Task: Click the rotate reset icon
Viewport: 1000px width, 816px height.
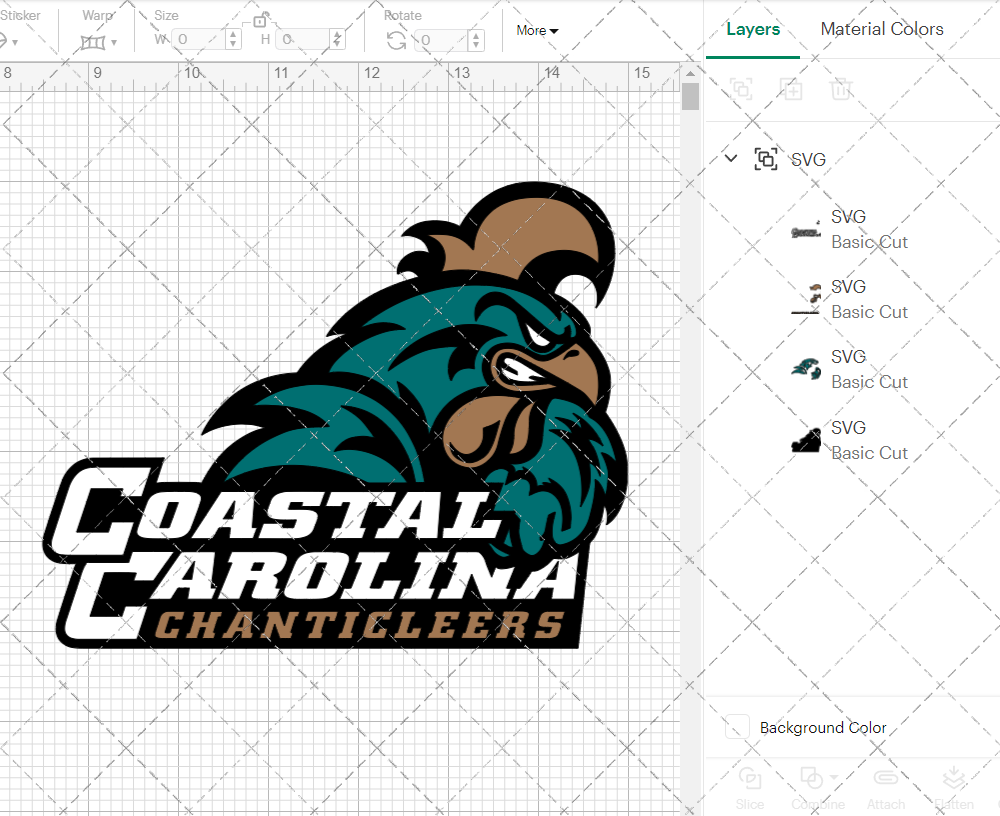Action: click(x=395, y=38)
